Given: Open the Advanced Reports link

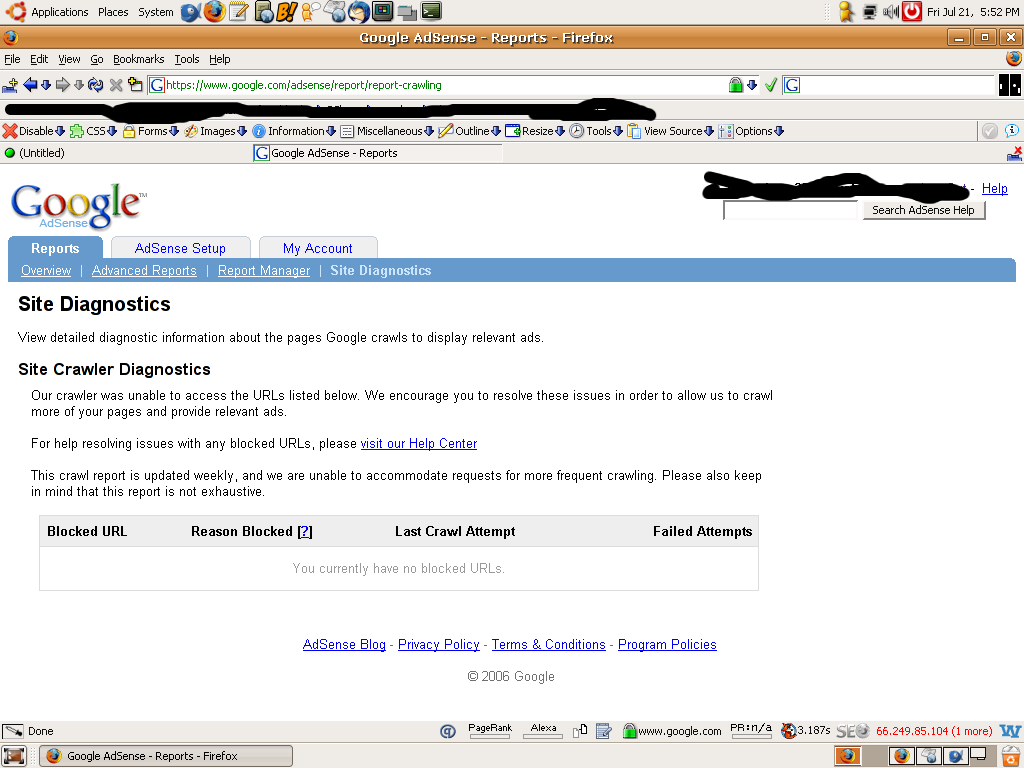Looking at the screenshot, I should coord(144,270).
